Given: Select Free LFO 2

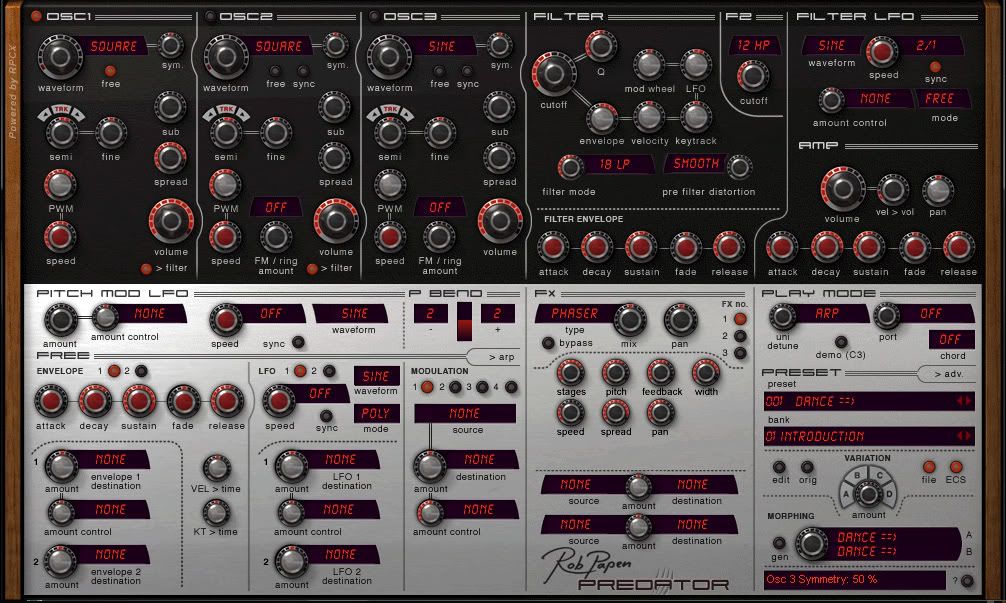Looking at the screenshot, I should pyautogui.click(x=328, y=371).
